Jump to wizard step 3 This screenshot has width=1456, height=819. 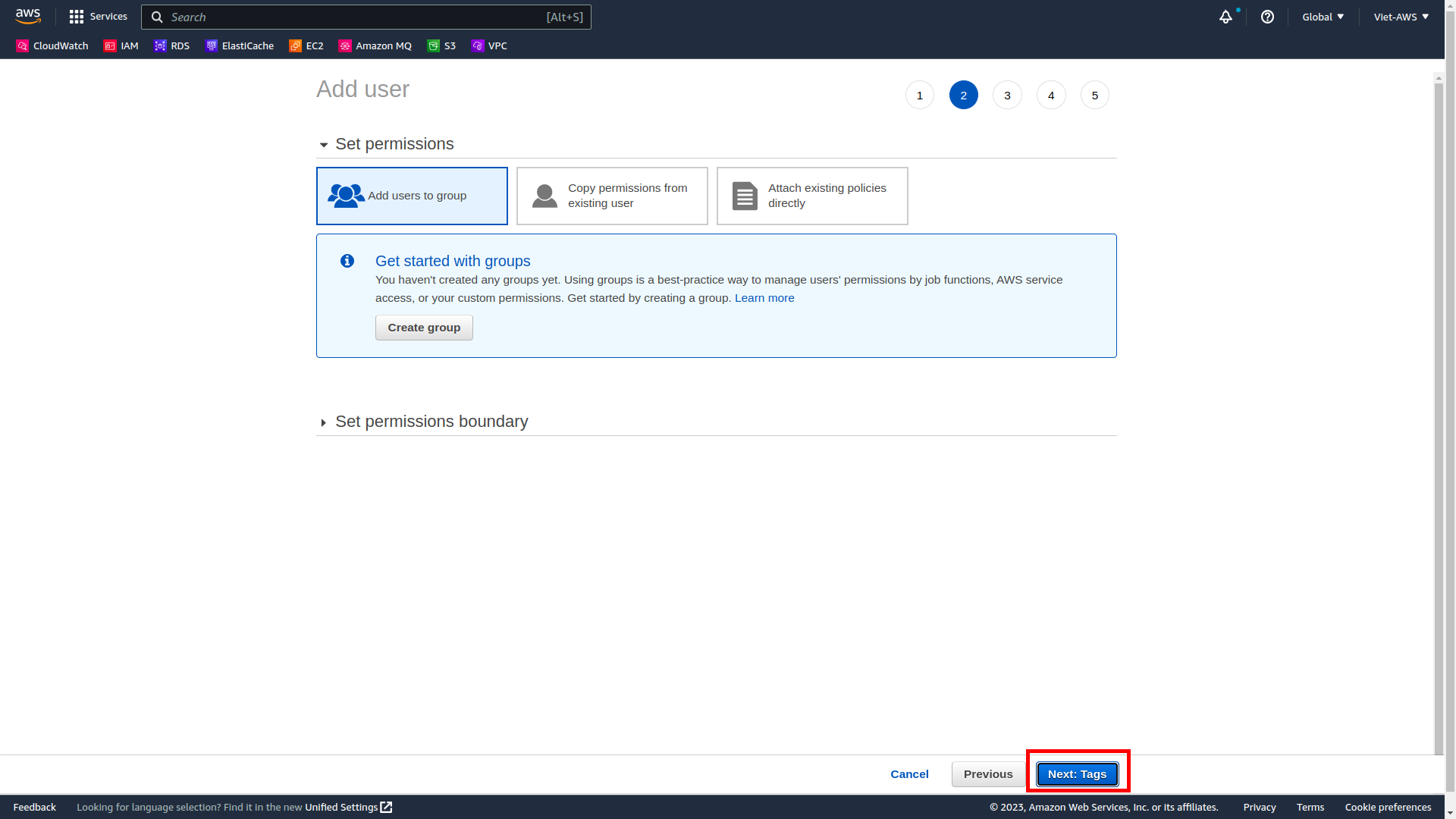(1007, 95)
